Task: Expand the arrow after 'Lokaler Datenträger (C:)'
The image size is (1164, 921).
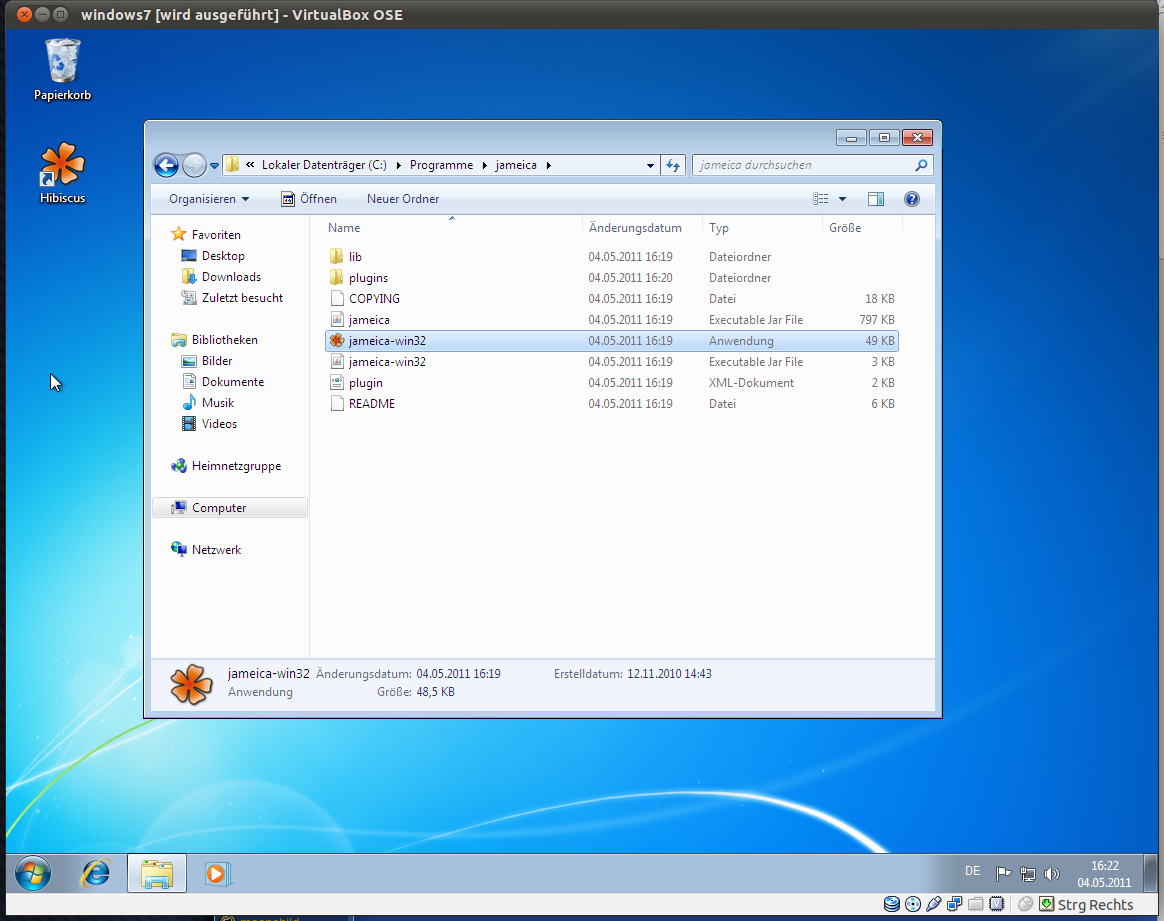Action: point(399,165)
